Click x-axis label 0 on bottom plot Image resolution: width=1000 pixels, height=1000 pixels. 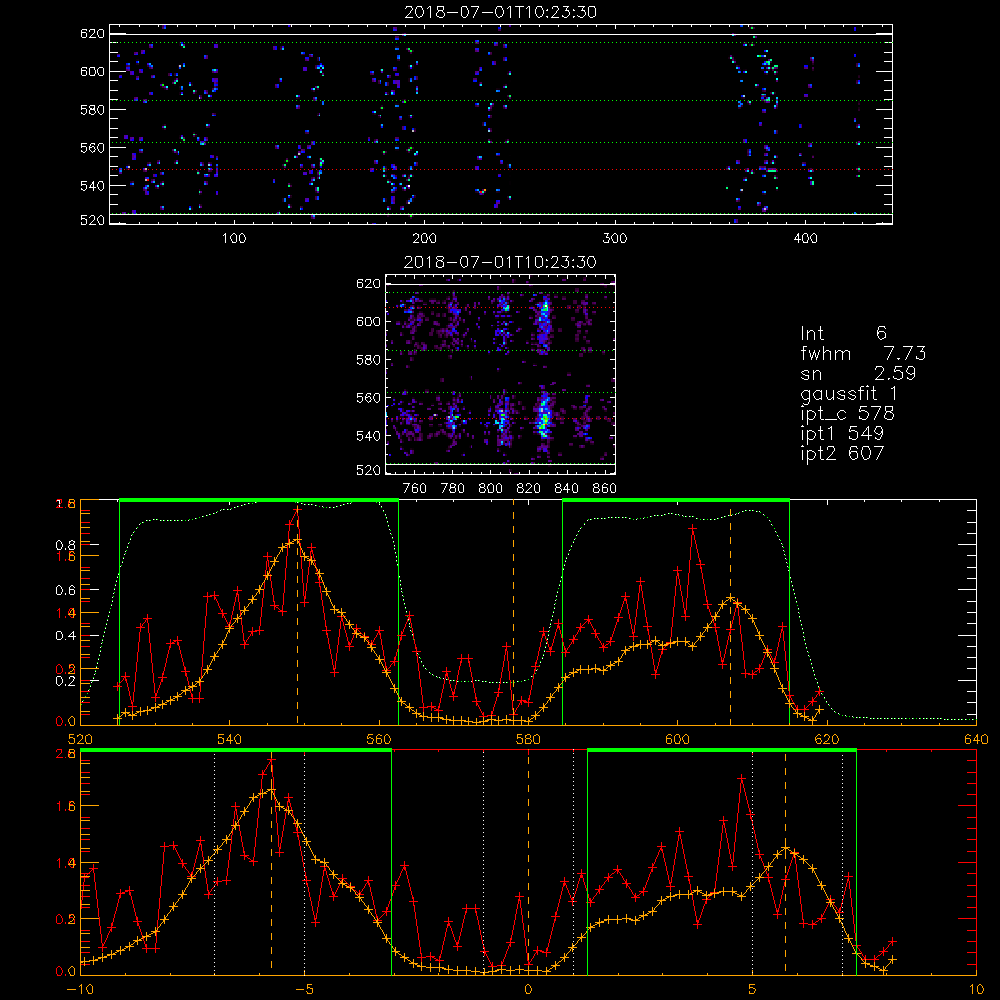click(x=528, y=990)
